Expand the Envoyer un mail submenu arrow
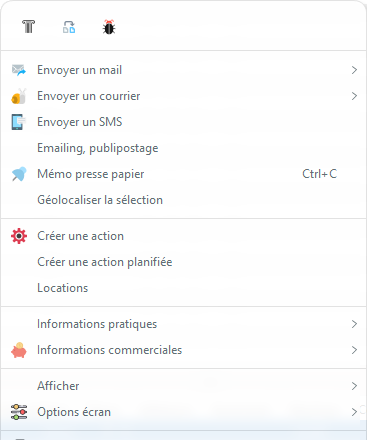This screenshot has height=440, width=367. pos(354,70)
